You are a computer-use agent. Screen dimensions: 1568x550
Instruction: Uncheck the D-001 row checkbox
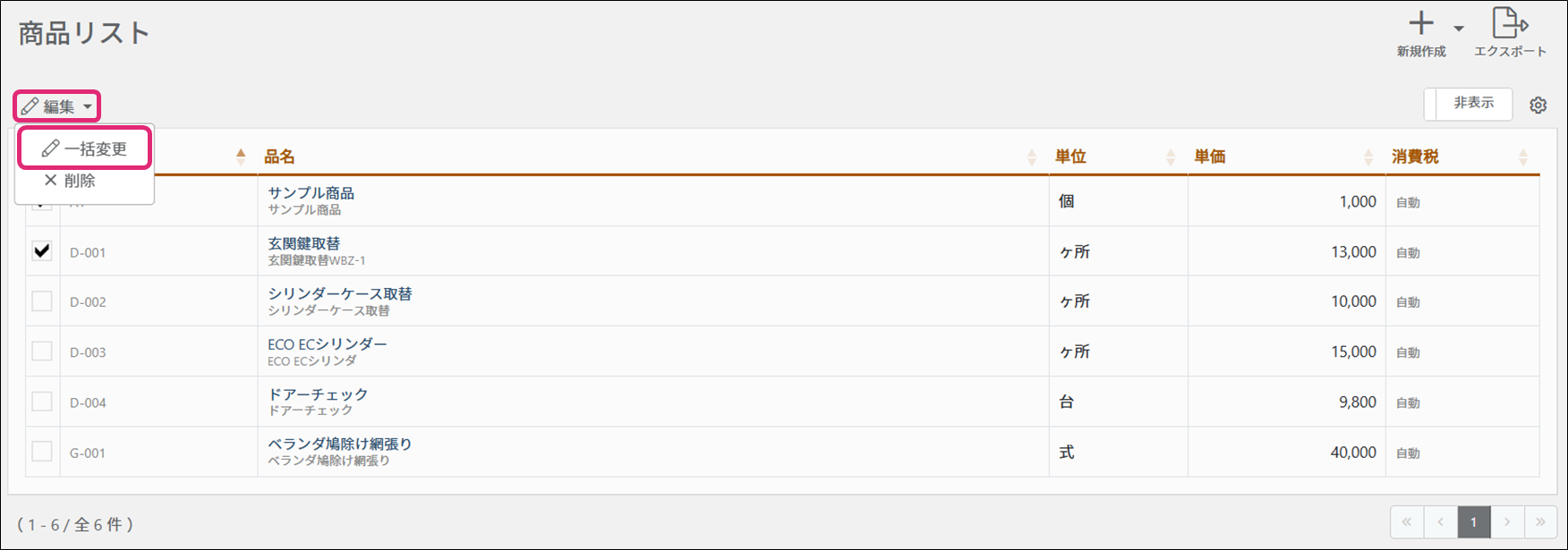(x=42, y=251)
